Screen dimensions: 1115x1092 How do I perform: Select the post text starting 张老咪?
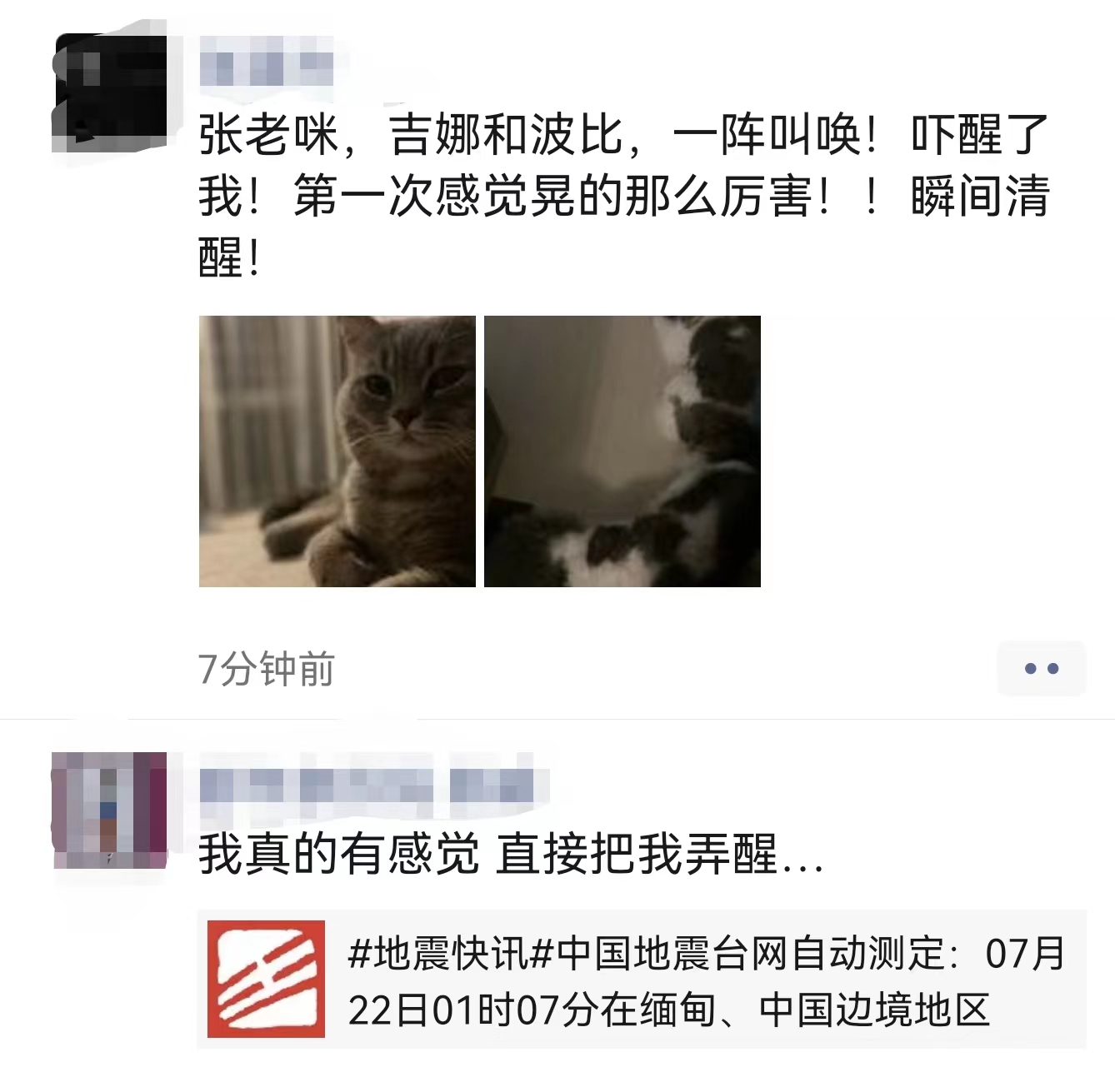[x=623, y=196]
